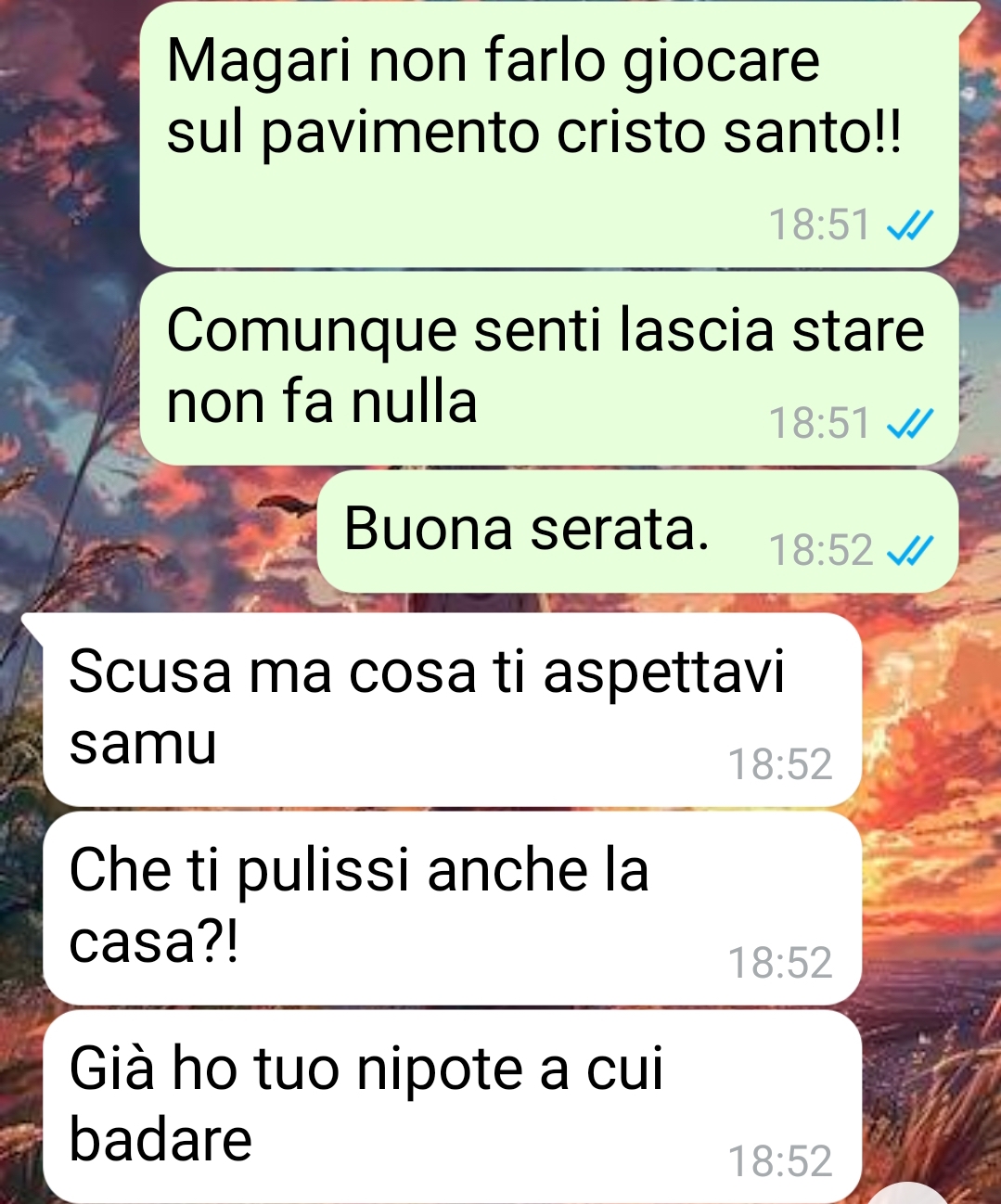
Task: Select the "Scusa ma cosa ti aspettavi" received message
Action: 453,710
